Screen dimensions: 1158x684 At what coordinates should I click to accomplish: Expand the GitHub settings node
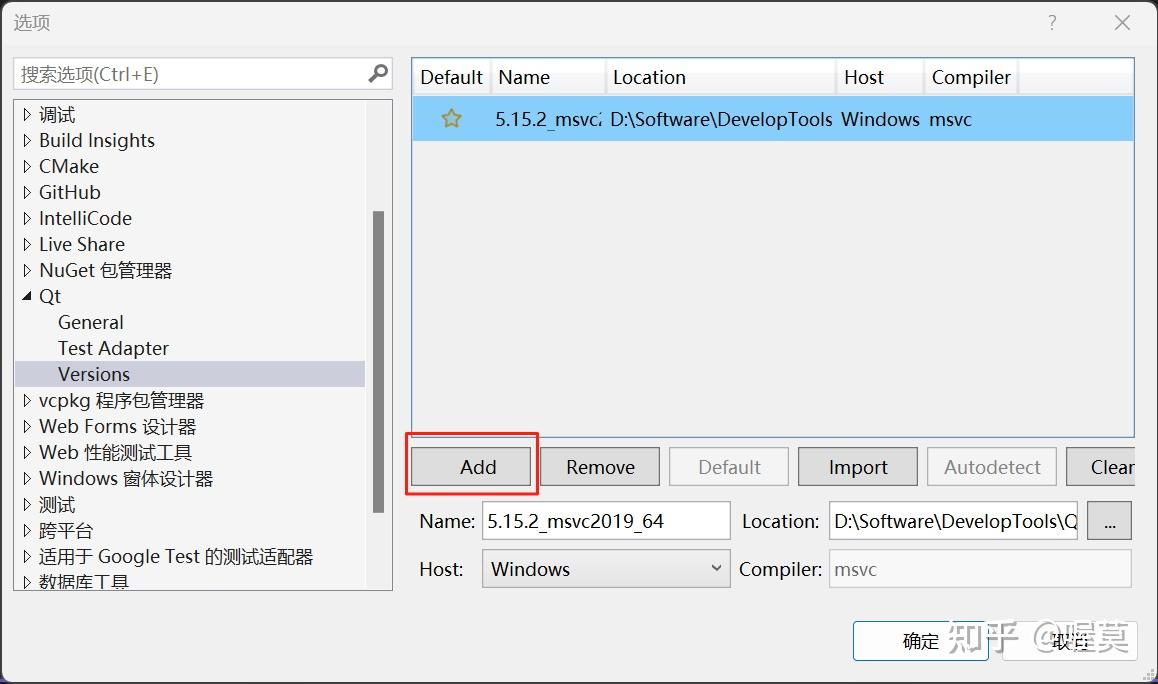[26, 192]
